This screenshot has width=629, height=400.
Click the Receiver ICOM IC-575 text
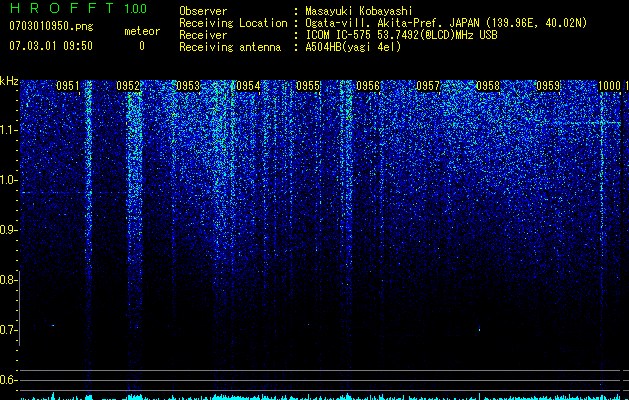point(339,35)
